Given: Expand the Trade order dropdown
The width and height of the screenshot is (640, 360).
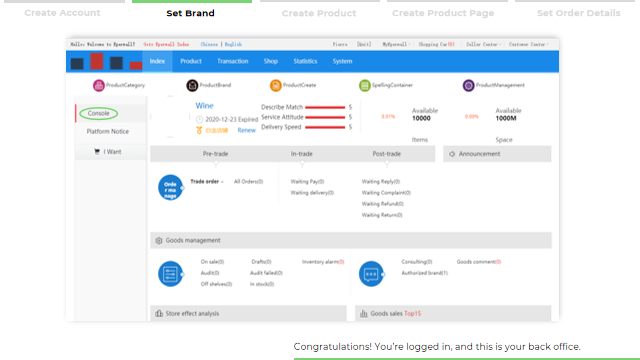Looking at the screenshot, I should point(207,182).
